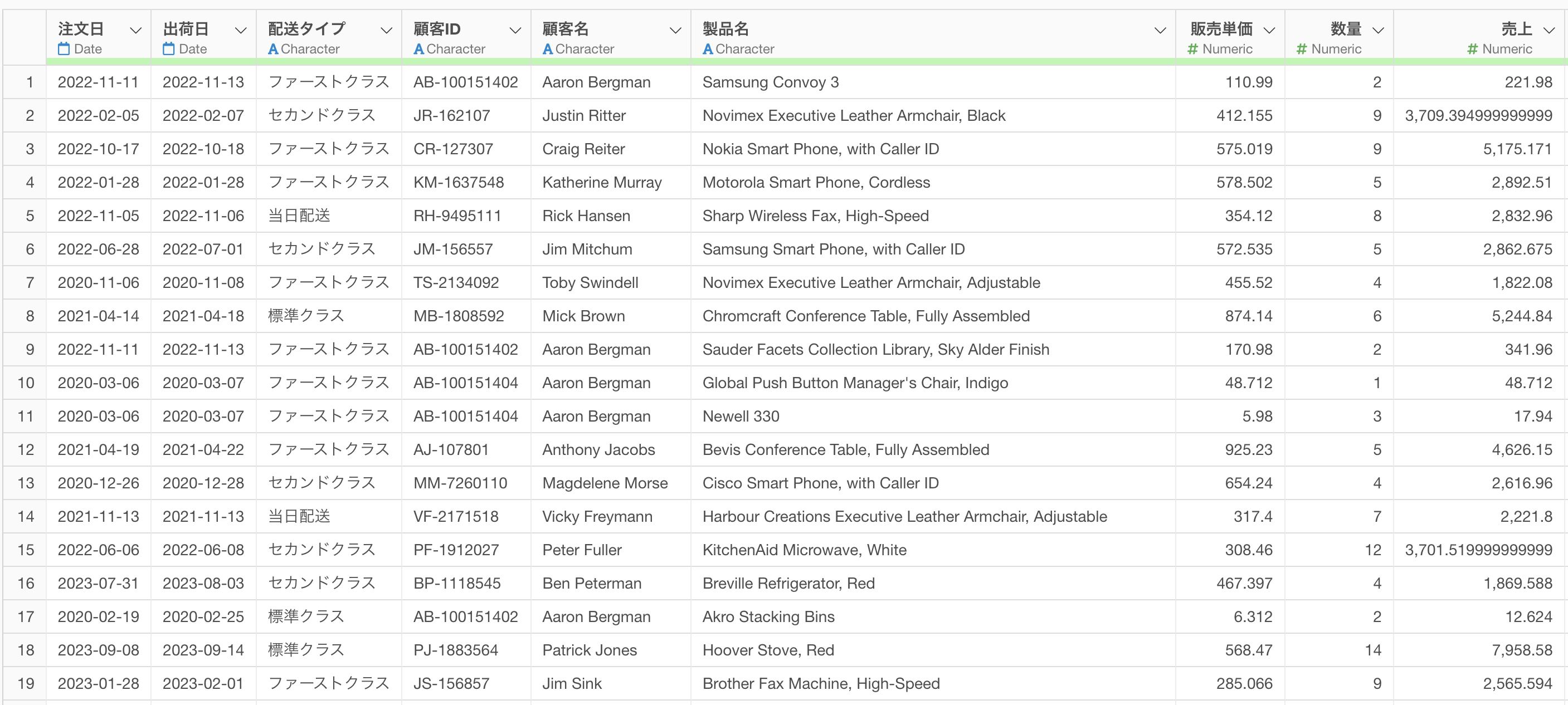Select the 販売単価 column header
1568x705 pixels.
click(x=1230, y=37)
